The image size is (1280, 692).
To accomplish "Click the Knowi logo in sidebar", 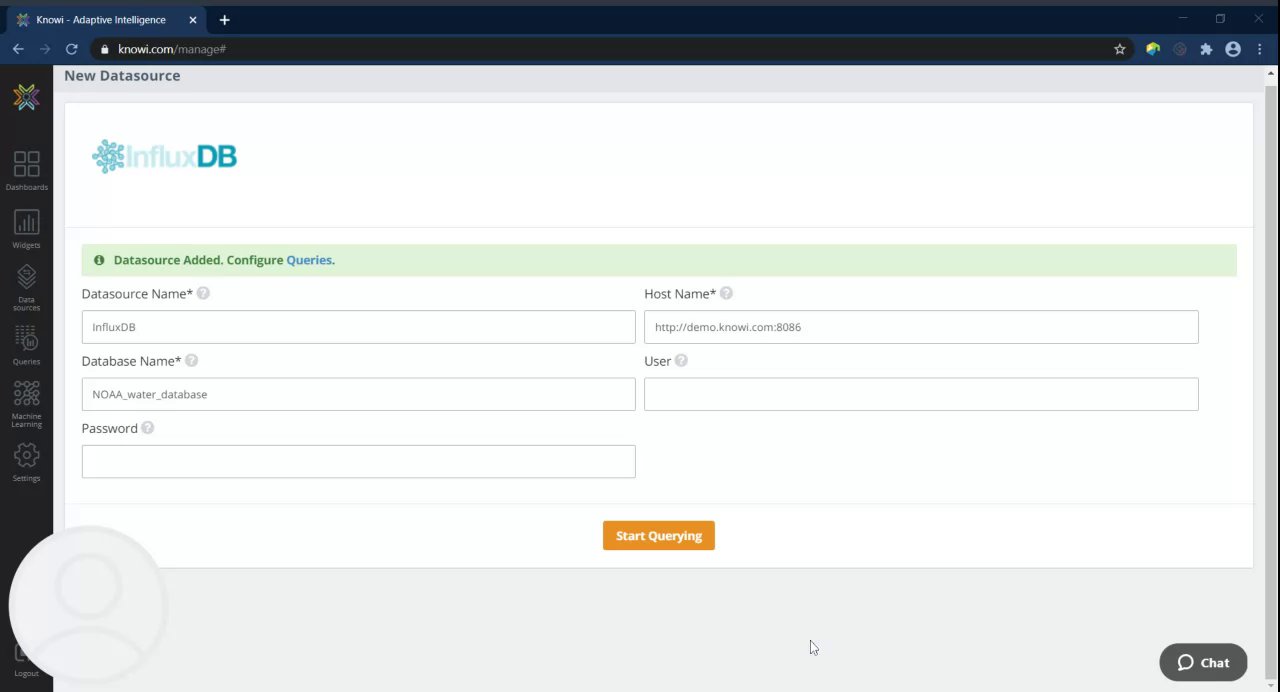I will tap(26, 97).
